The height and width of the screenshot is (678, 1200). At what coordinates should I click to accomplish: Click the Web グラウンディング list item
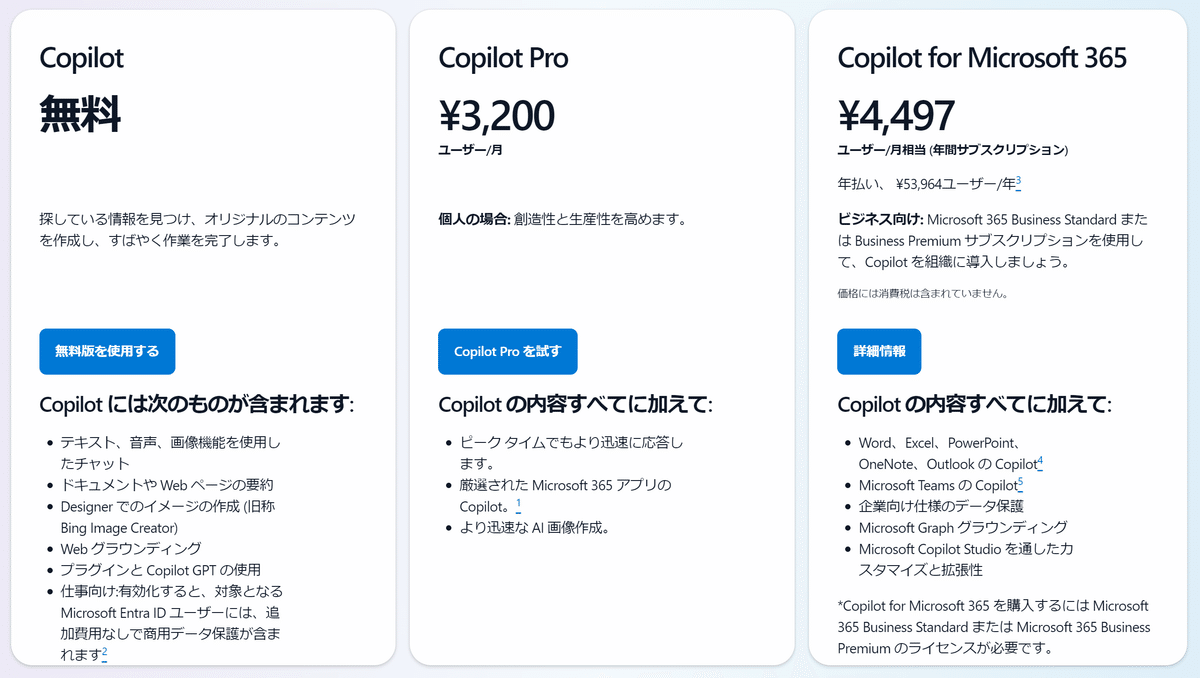[131, 548]
